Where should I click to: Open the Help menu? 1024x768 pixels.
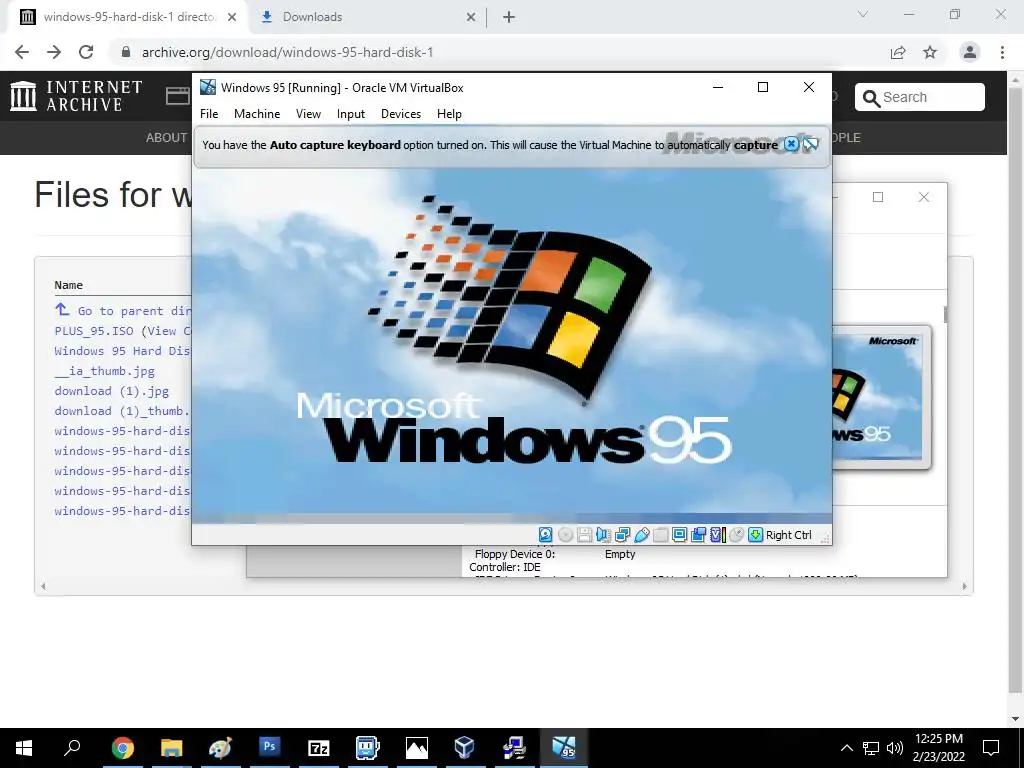449,114
